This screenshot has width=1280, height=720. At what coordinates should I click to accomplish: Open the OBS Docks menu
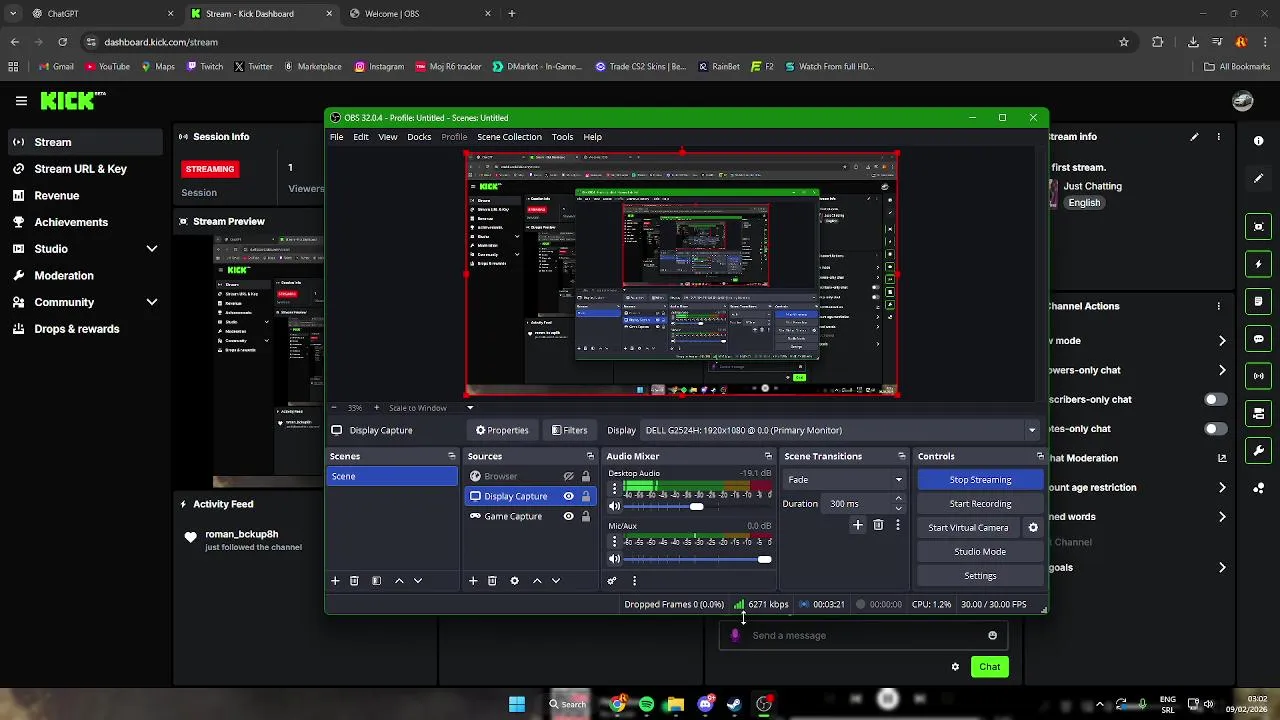coord(419,137)
